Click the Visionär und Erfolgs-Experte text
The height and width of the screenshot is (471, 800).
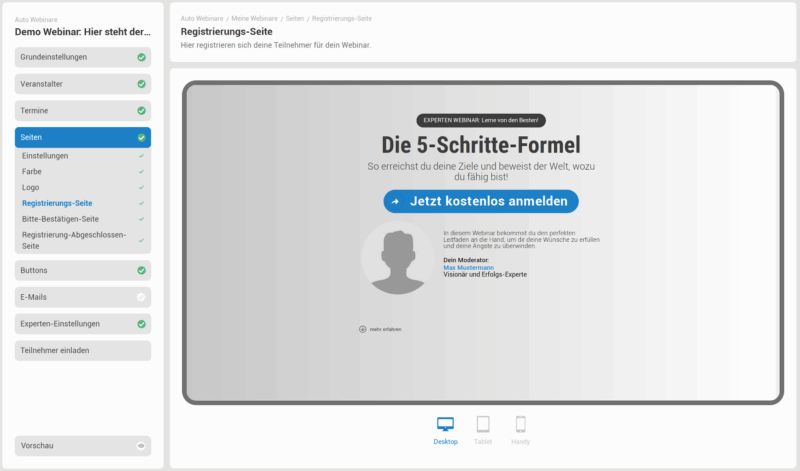tap(485, 275)
